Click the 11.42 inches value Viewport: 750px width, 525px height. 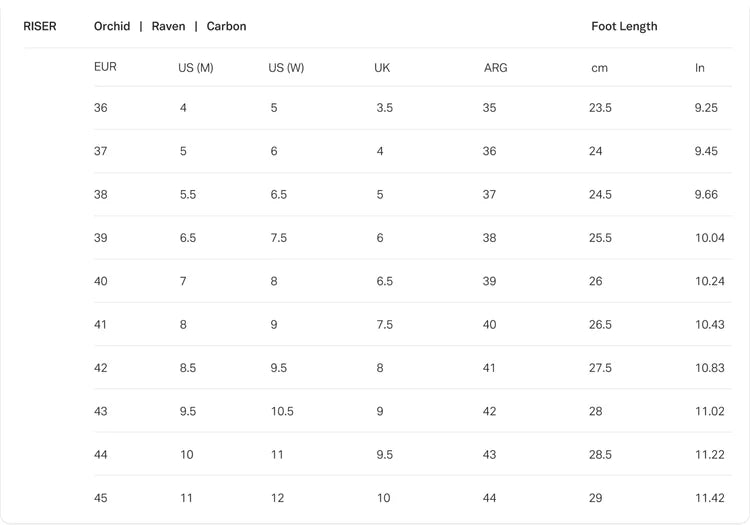coord(709,498)
